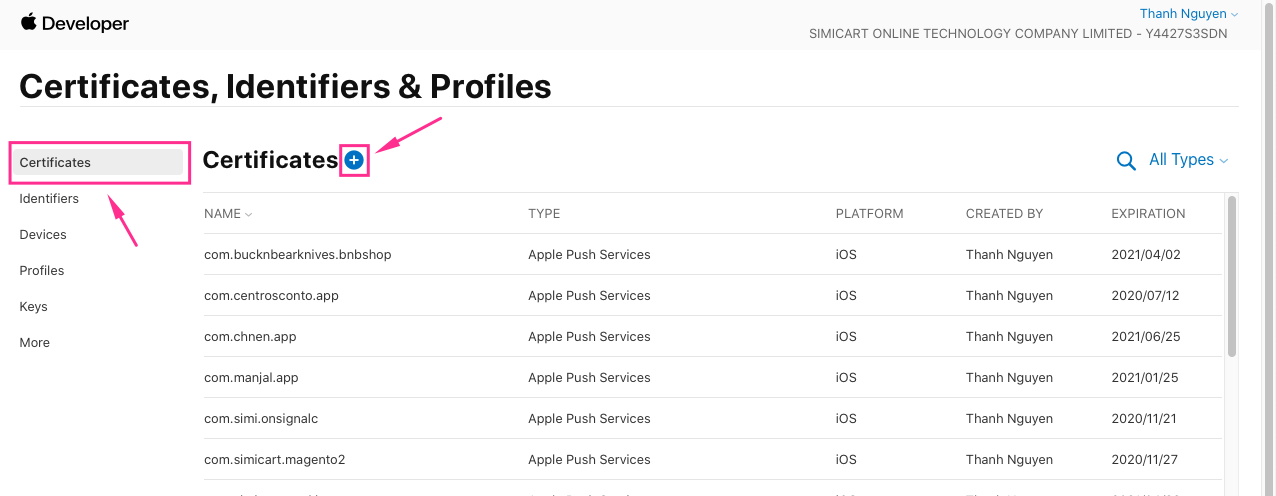Select Certificates in the sidebar
Viewport: 1276px width, 496px height.
98,162
